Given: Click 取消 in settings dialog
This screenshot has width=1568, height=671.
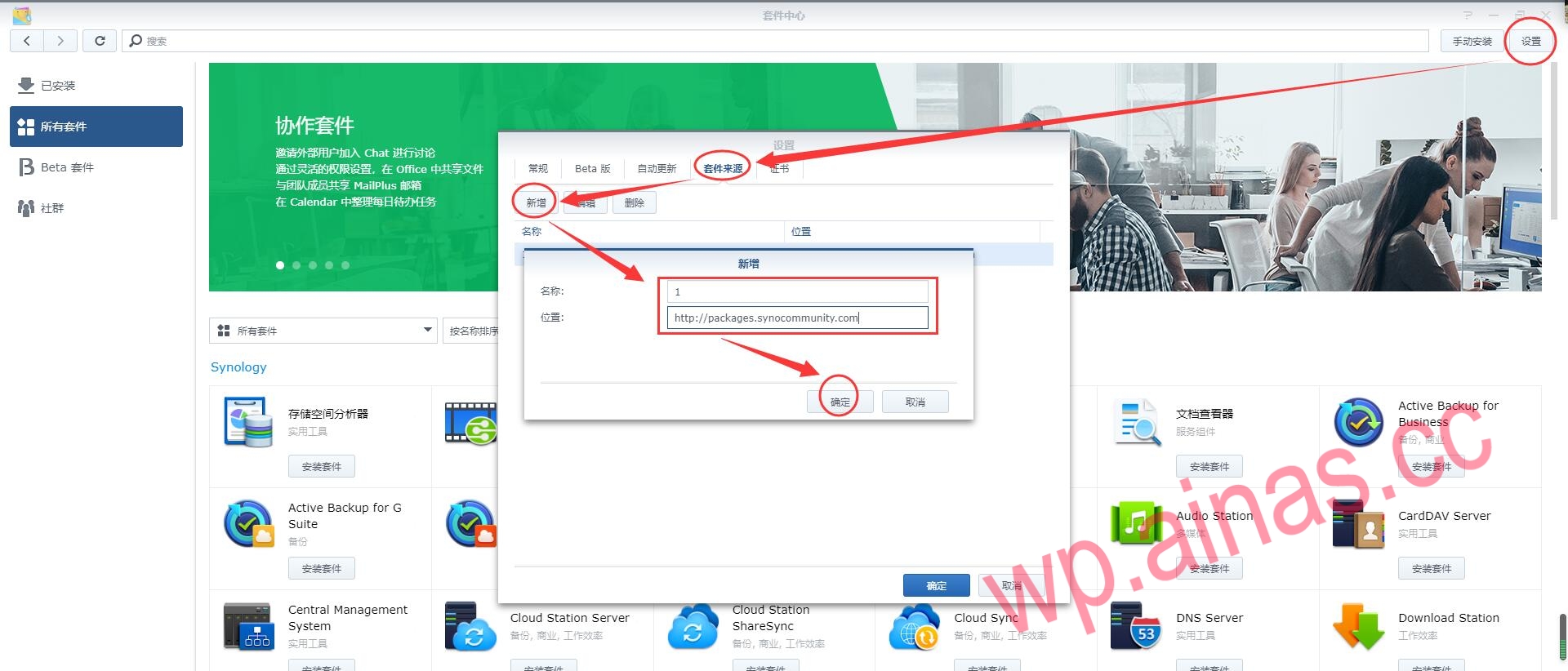Looking at the screenshot, I should [x=1012, y=585].
